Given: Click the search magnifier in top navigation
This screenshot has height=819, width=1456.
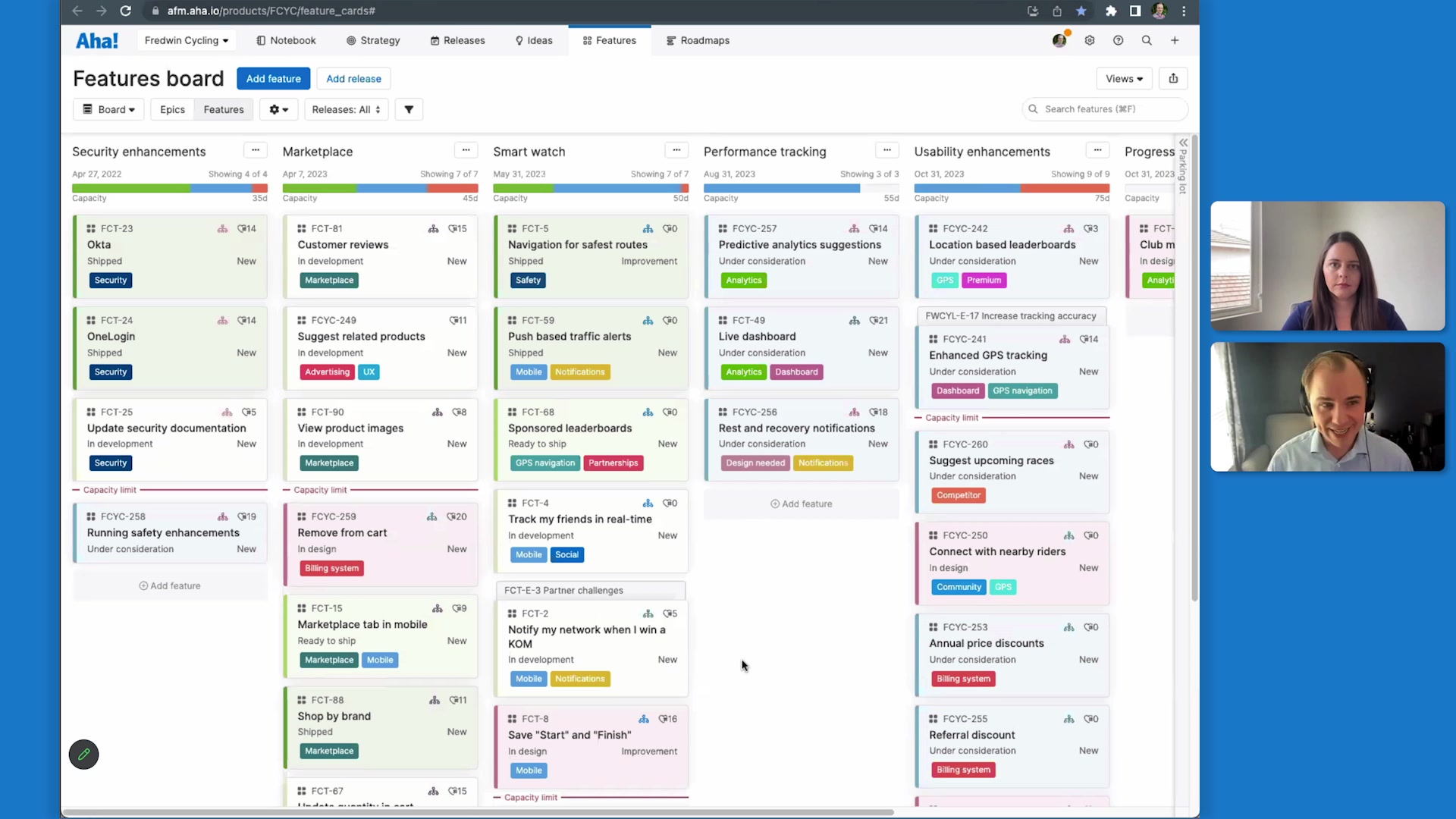Looking at the screenshot, I should point(1147,41).
